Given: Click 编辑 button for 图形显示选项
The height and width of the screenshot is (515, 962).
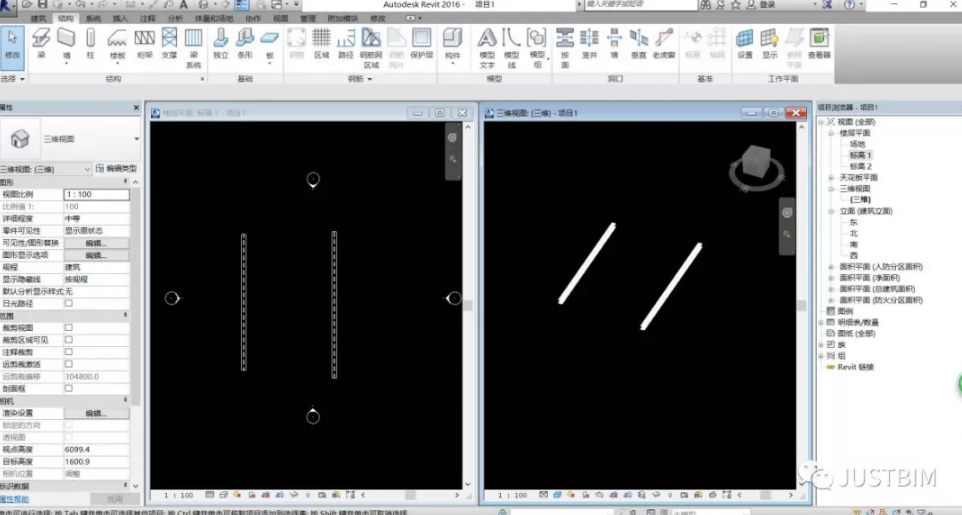Looking at the screenshot, I should [96, 255].
